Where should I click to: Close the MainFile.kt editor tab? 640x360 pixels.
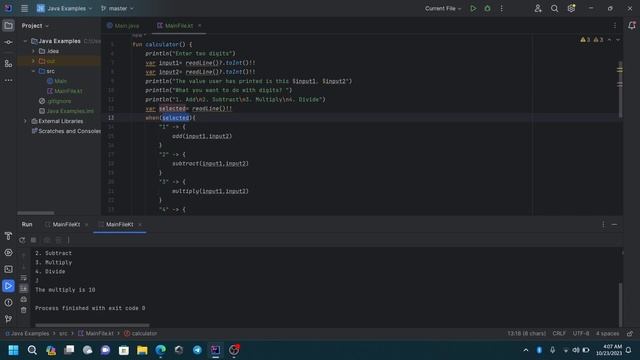[200, 26]
